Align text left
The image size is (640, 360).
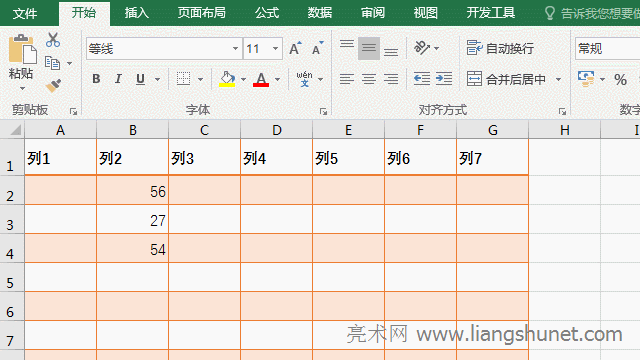point(347,79)
